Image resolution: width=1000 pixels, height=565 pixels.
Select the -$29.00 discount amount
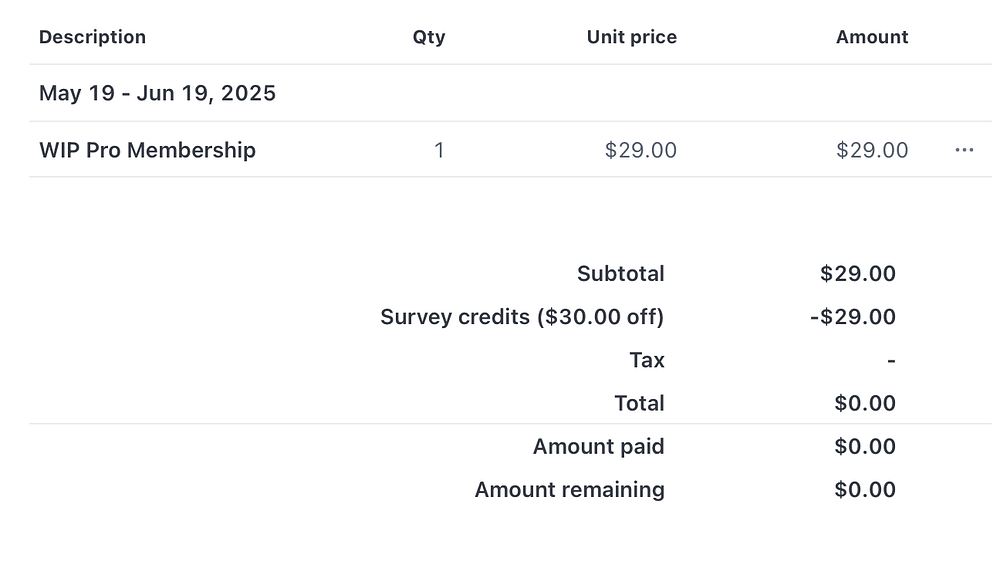(x=853, y=317)
